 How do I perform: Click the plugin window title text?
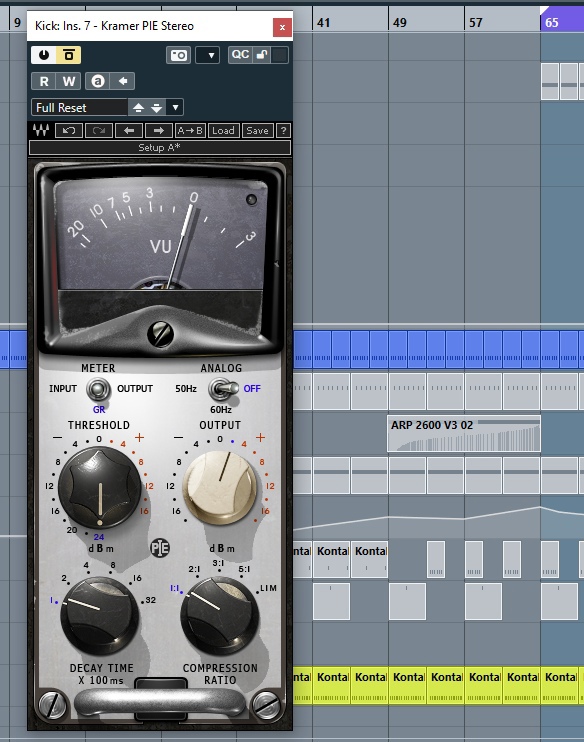click(114, 26)
